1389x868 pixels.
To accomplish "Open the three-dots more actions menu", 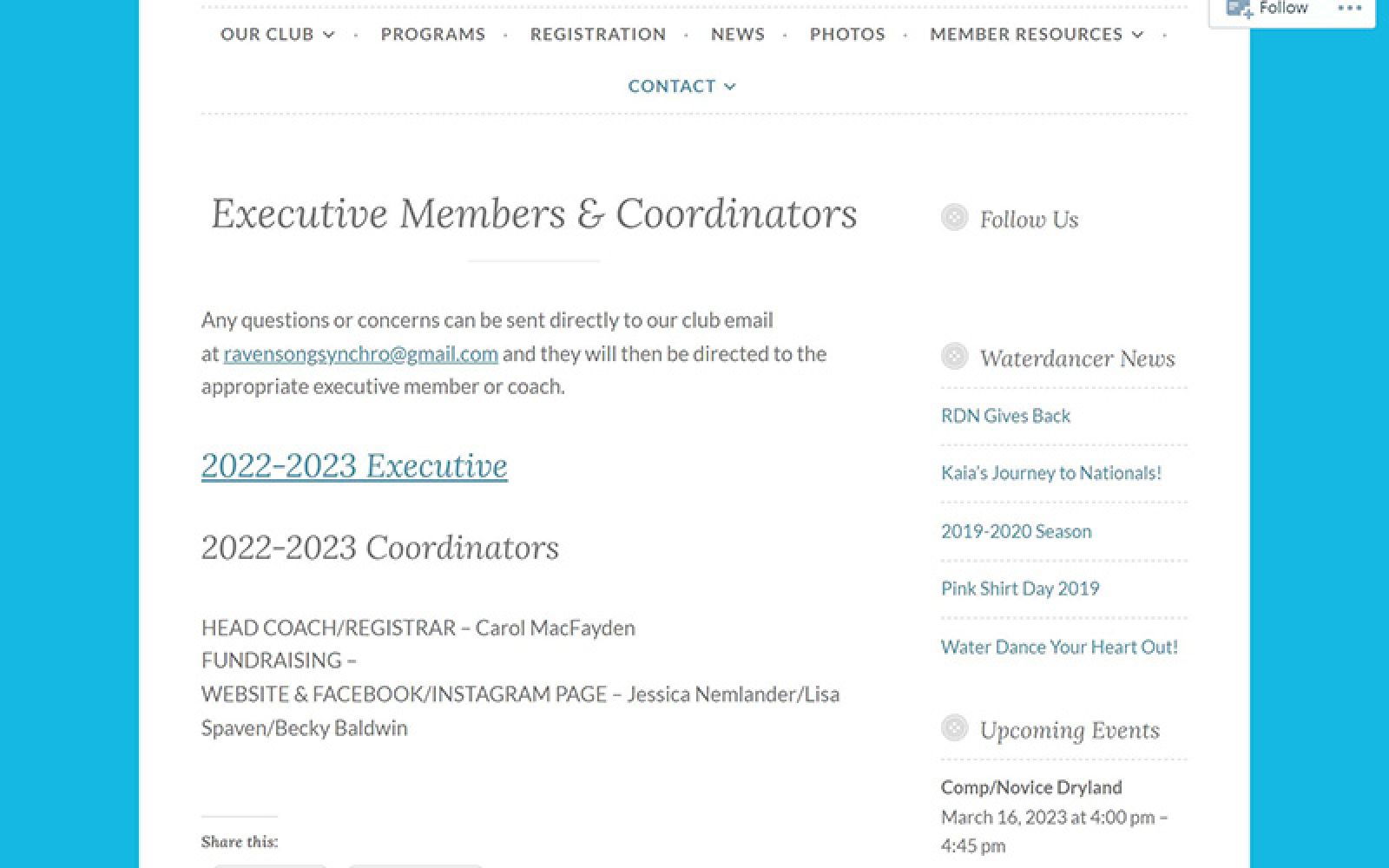I will click(1349, 9).
